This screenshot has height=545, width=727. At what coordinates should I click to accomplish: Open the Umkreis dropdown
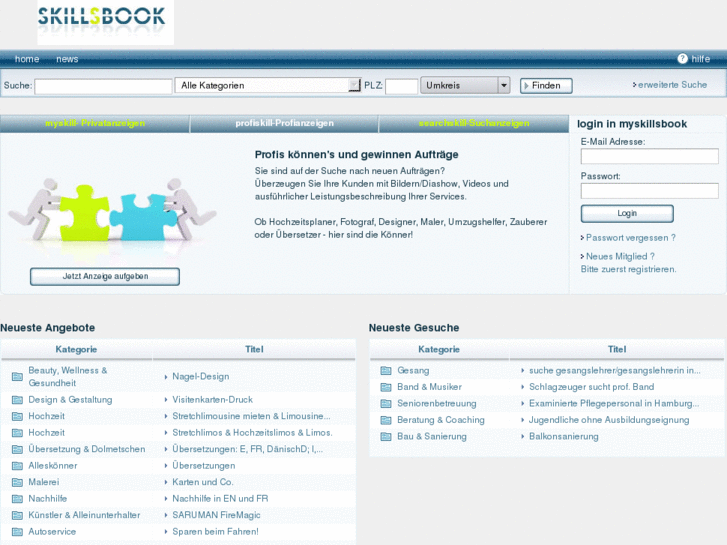click(465, 85)
